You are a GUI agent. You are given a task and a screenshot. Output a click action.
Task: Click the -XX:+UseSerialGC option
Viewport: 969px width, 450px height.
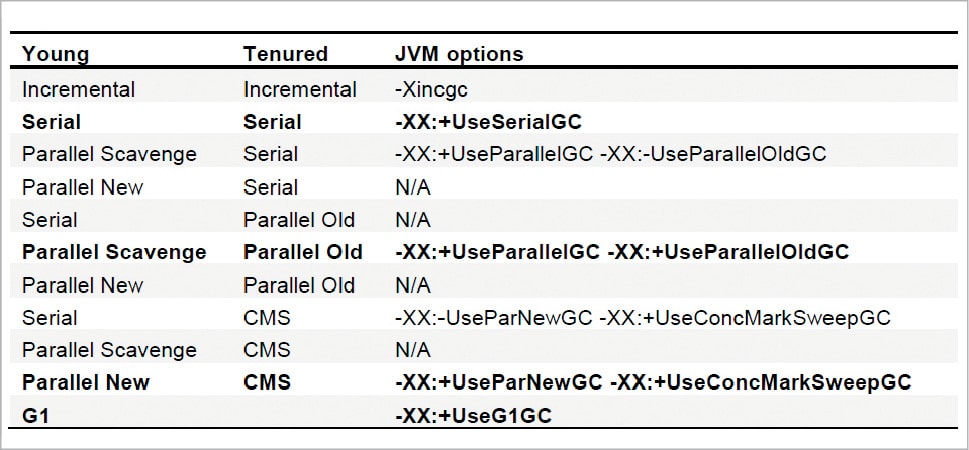point(489,122)
